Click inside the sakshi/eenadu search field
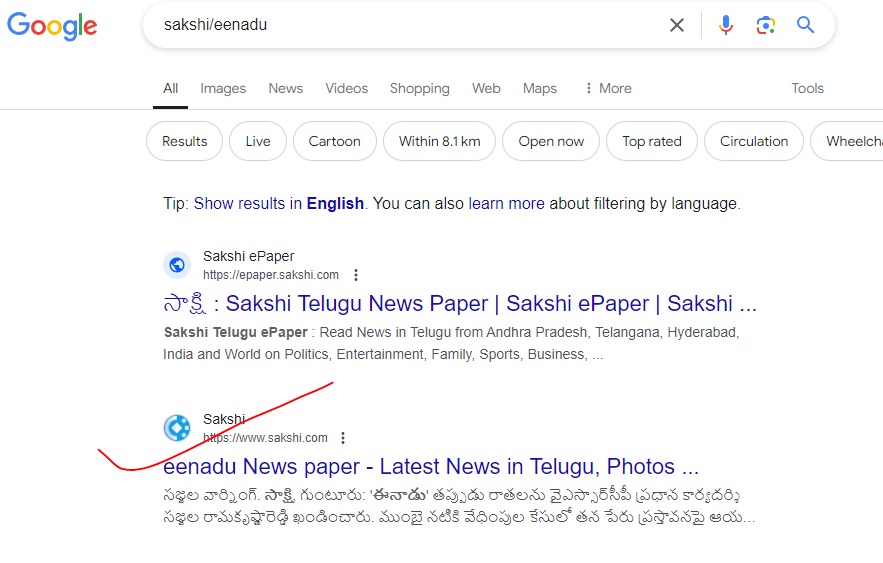Screen dimensions: 883x563 pyautogui.click(x=400, y=25)
